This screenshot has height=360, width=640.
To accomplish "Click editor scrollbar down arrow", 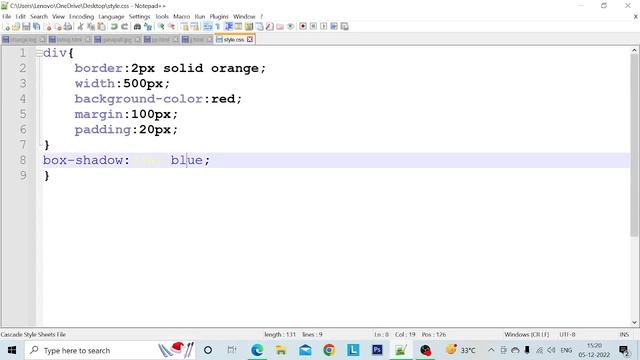I will [634, 322].
